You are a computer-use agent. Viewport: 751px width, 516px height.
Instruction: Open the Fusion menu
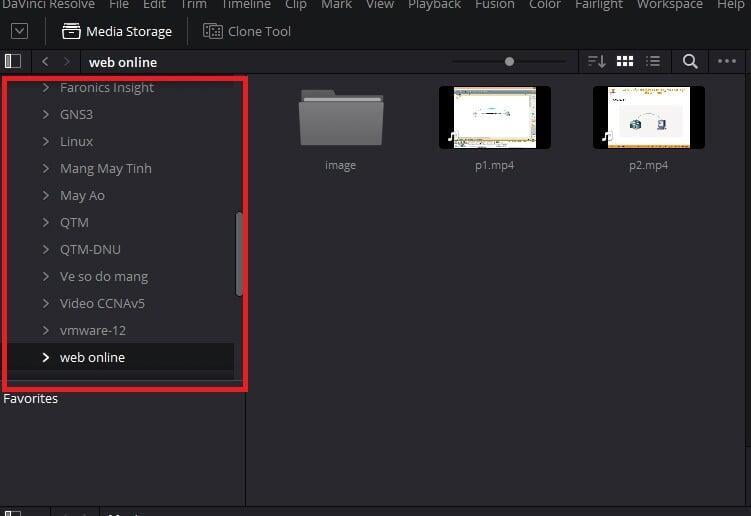(x=494, y=5)
